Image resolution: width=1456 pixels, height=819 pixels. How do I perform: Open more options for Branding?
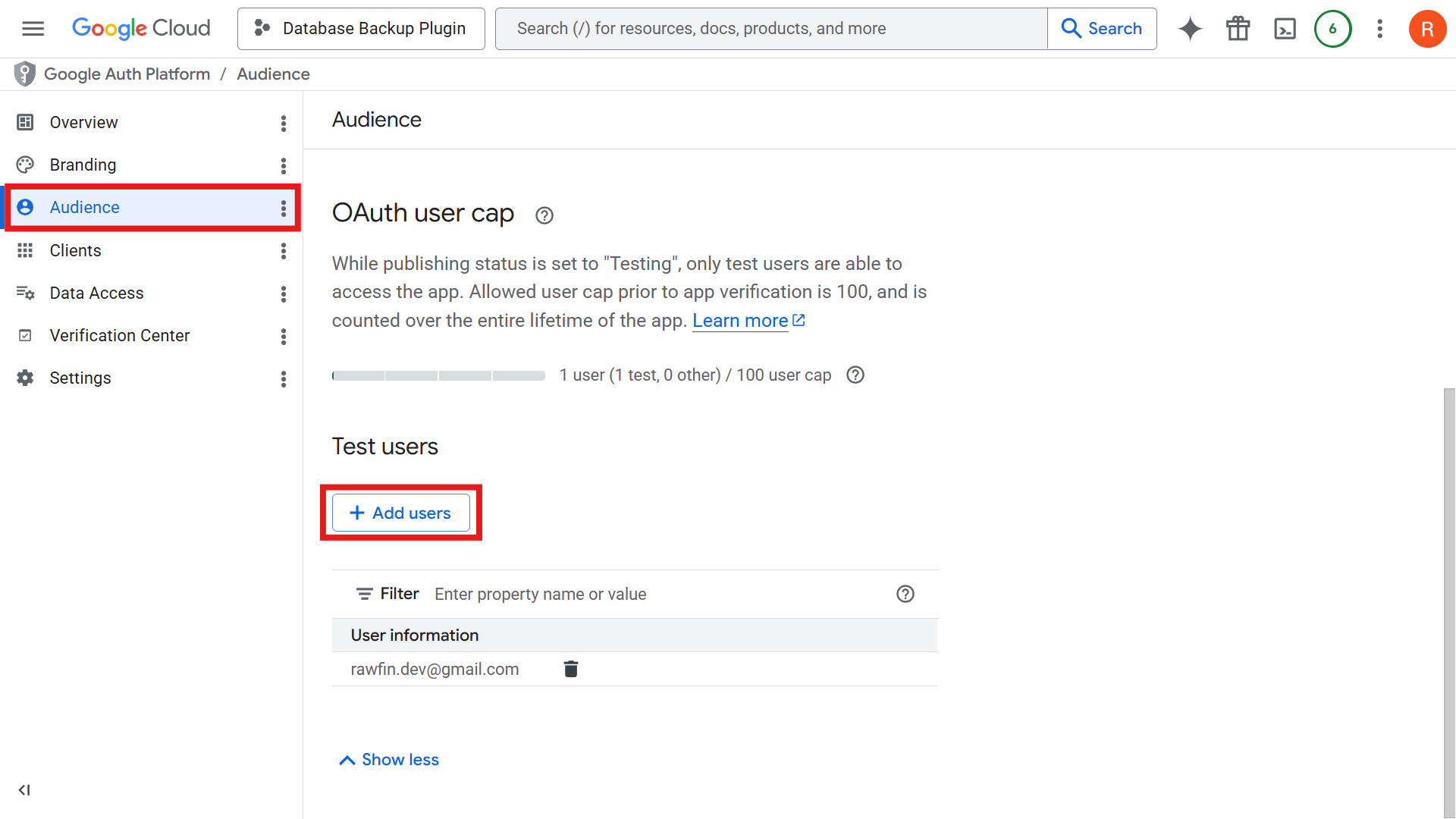point(284,165)
